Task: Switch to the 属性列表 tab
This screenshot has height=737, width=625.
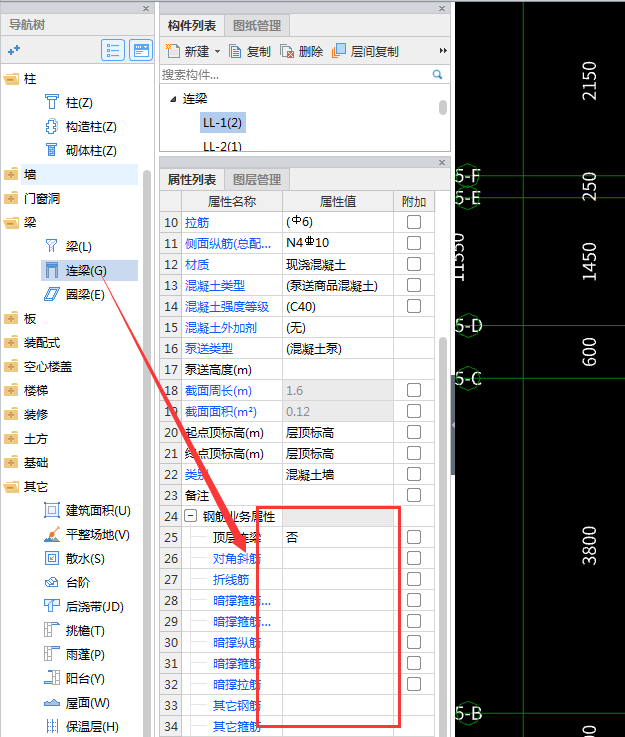Action: click(192, 180)
